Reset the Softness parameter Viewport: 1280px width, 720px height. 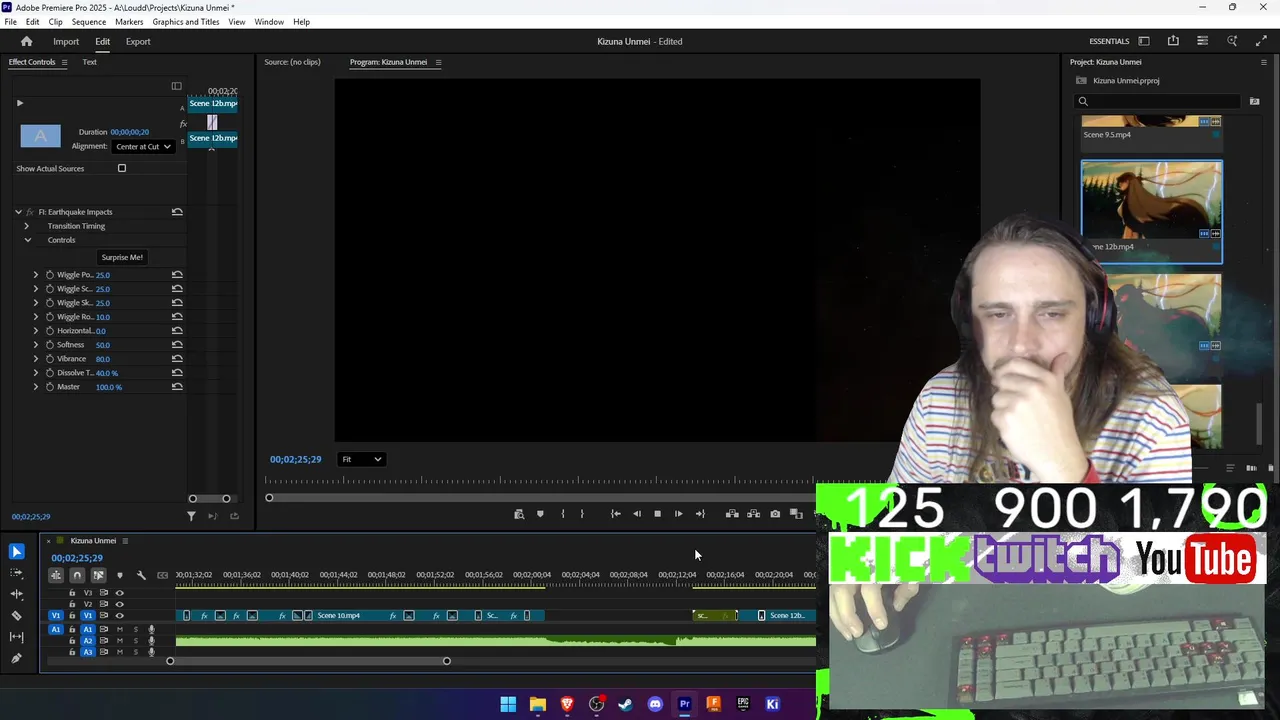[x=177, y=345]
